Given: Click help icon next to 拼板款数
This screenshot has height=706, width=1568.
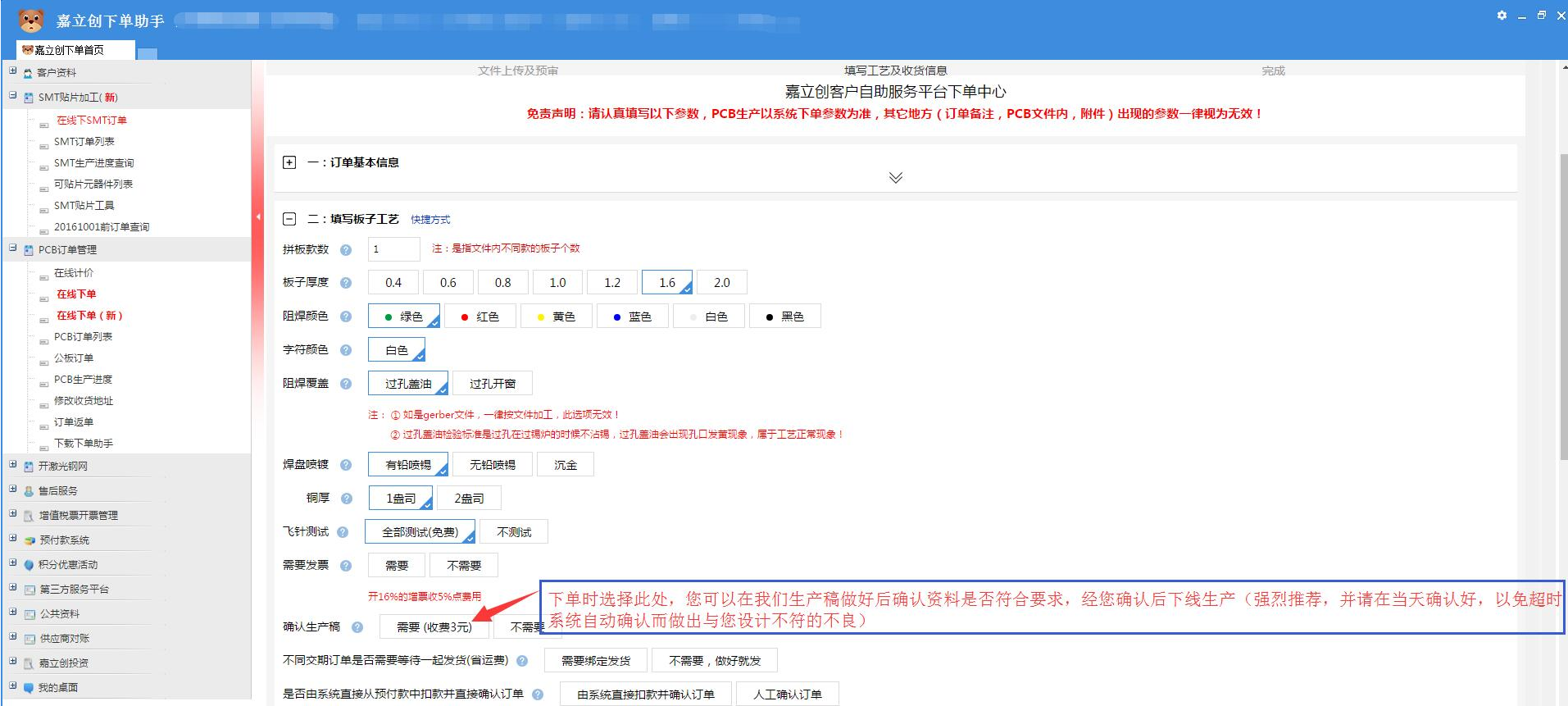Looking at the screenshot, I should (x=346, y=249).
